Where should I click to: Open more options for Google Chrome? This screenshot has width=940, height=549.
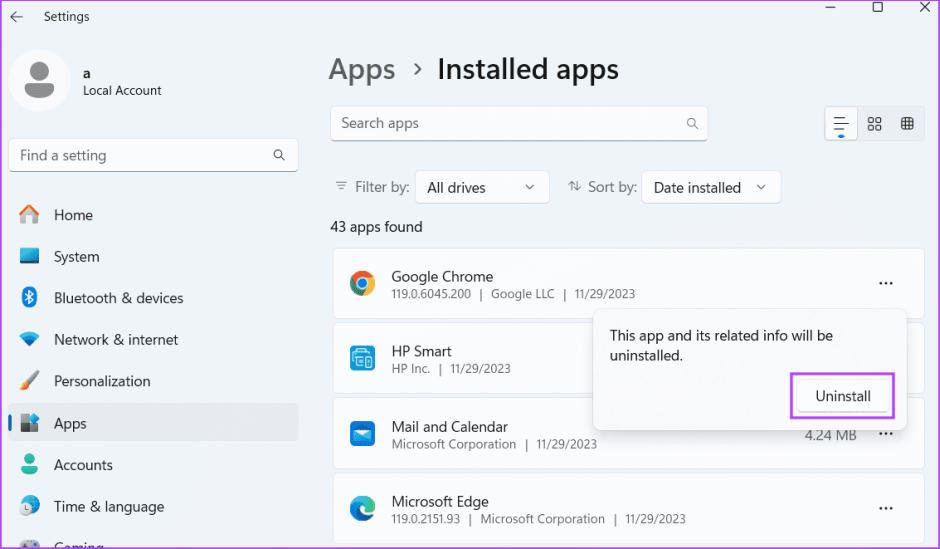pos(885,284)
